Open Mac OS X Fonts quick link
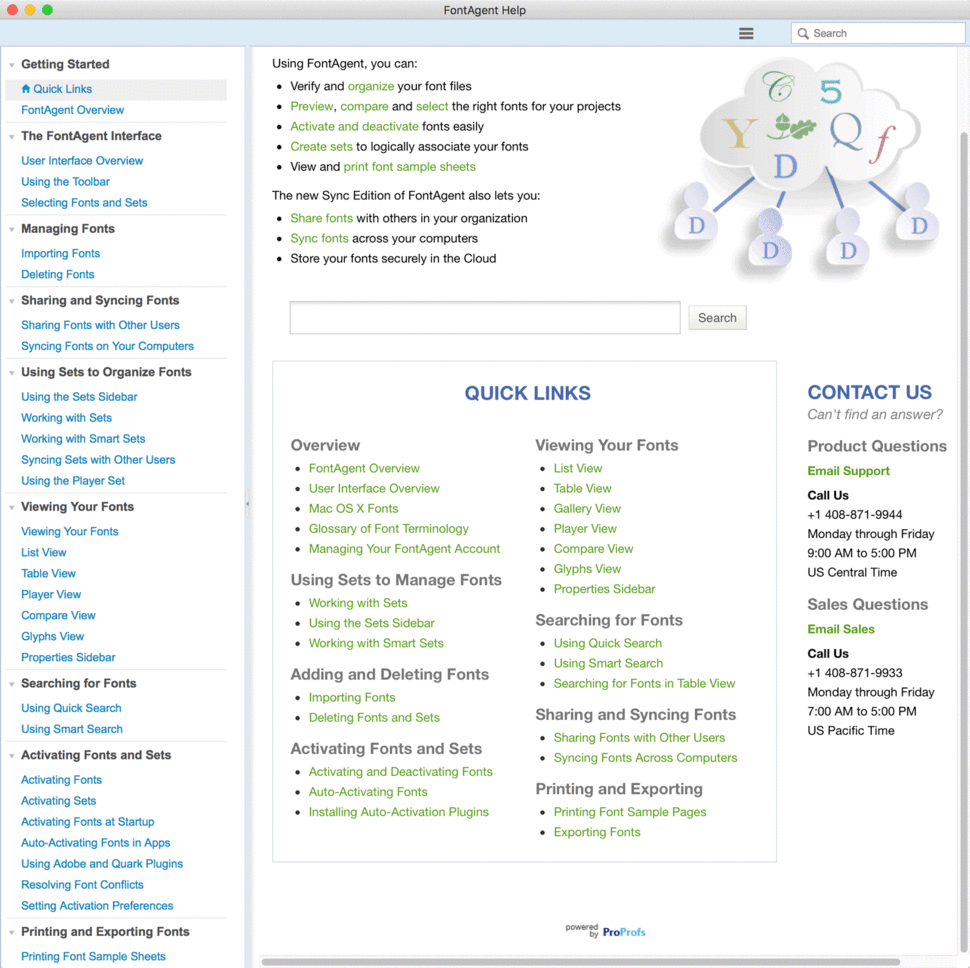Screen dimensions: 970x968 point(353,509)
